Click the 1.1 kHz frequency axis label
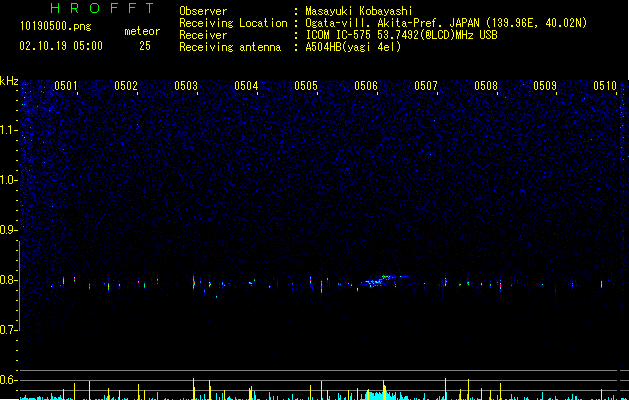Screen dimensions: 629x400 click(9, 130)
